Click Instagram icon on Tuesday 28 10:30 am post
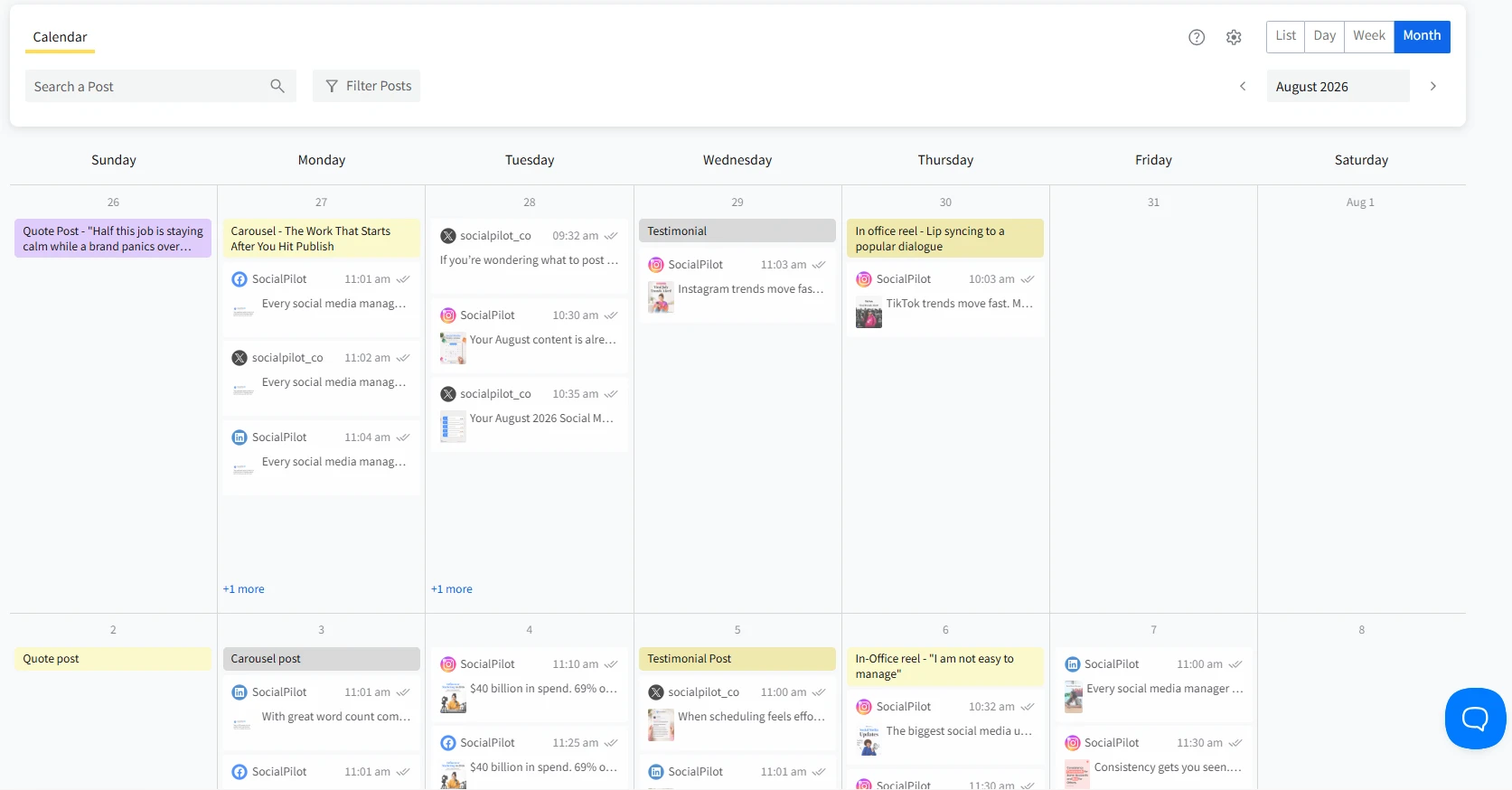The height and width of the screenshot is (790, 1512). (x=447, y=315)
